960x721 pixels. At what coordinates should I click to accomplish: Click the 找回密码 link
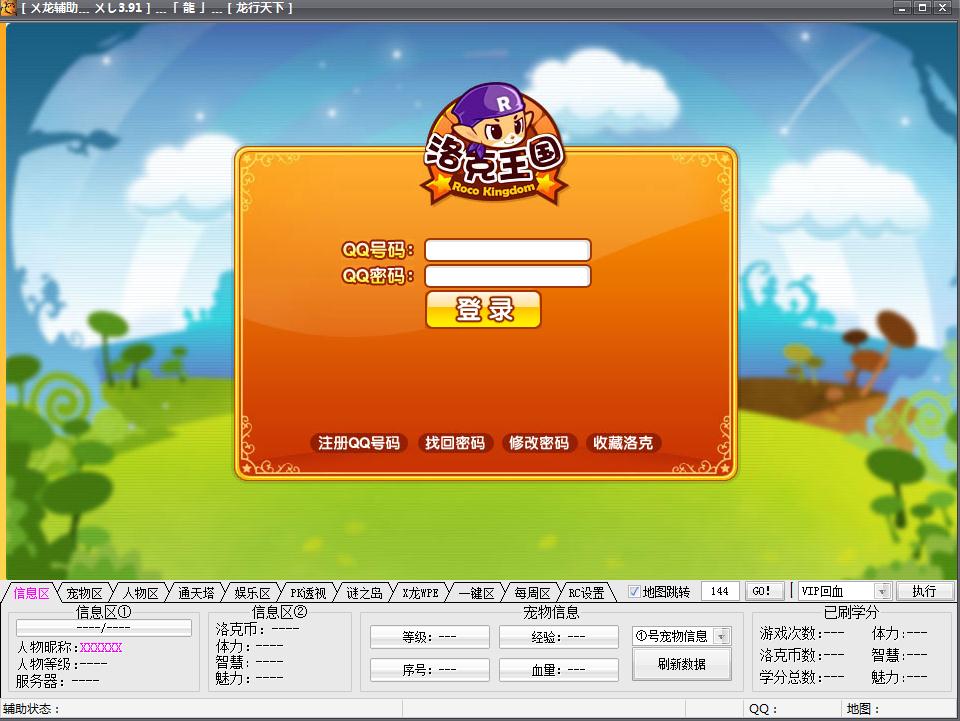coord(455,443)
